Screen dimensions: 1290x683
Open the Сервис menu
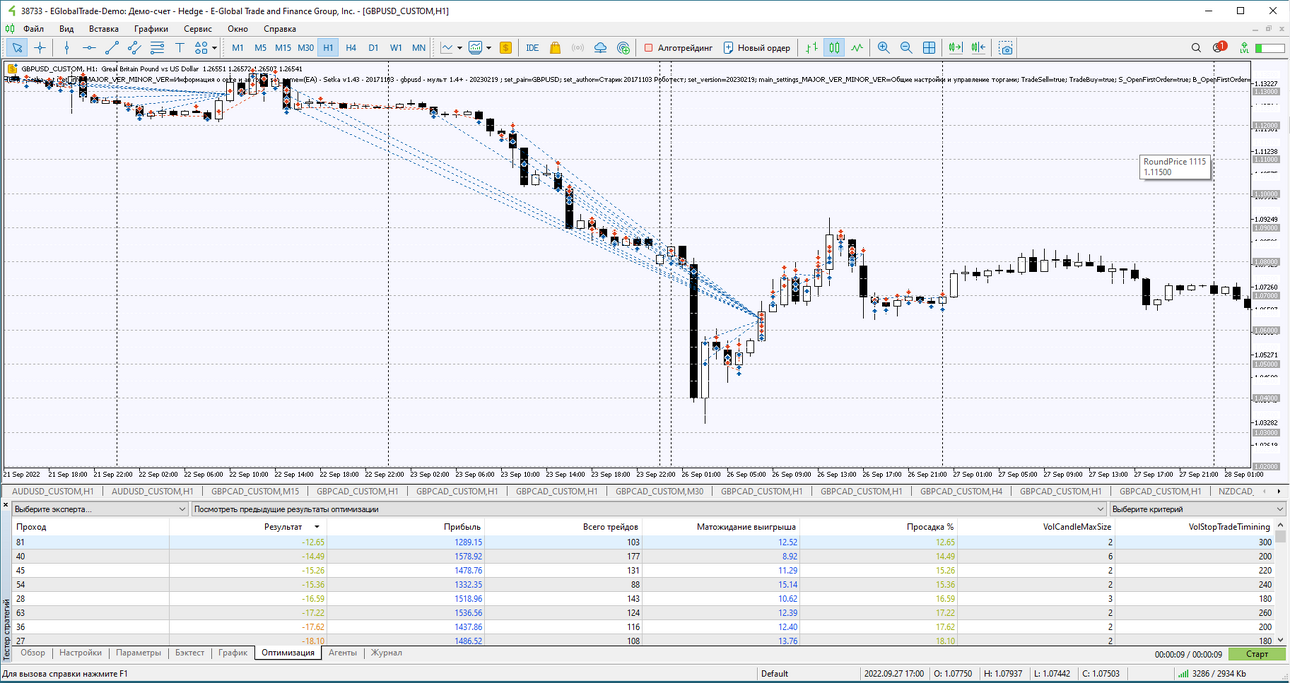tap(198, 29)
